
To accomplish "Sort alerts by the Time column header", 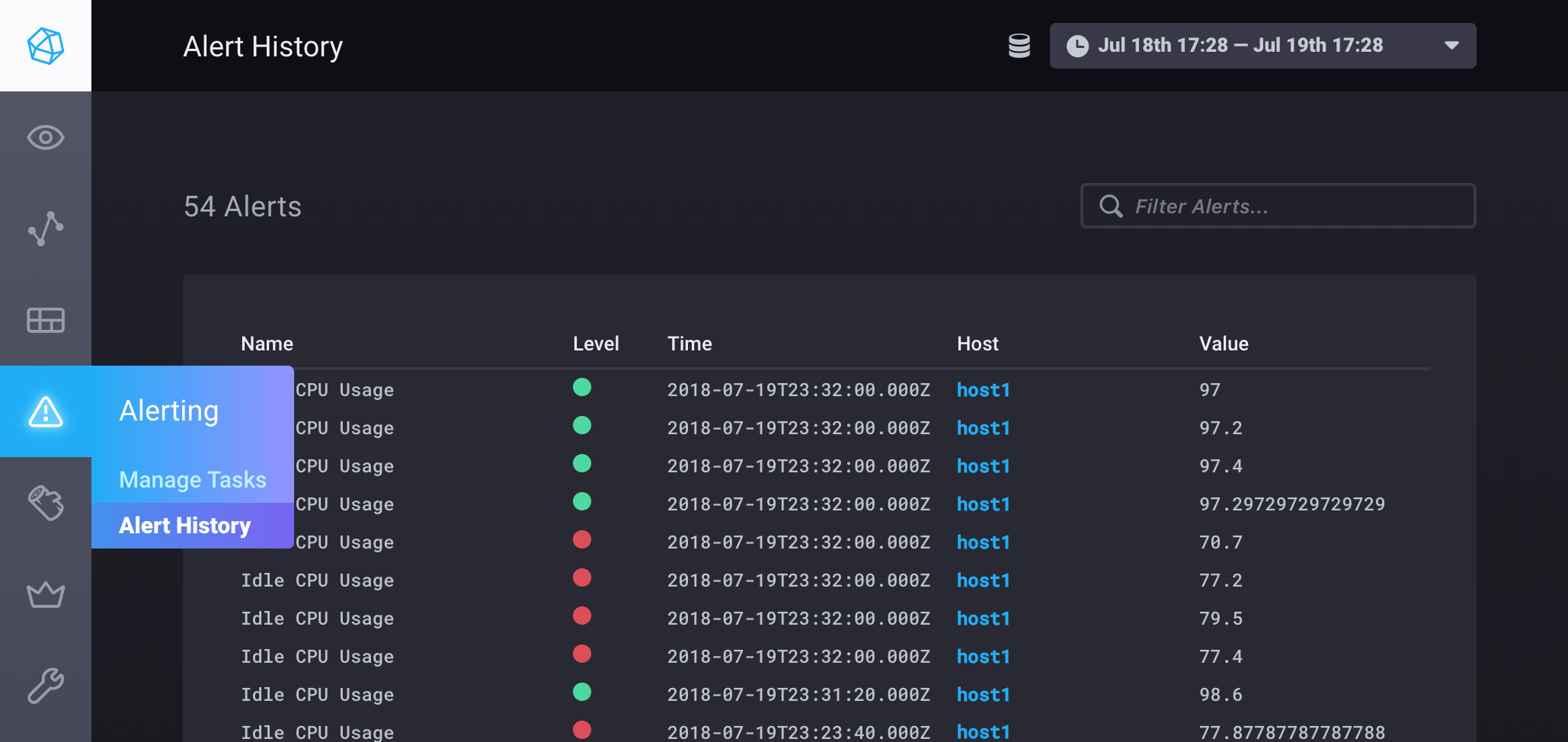I will point(690,344).
